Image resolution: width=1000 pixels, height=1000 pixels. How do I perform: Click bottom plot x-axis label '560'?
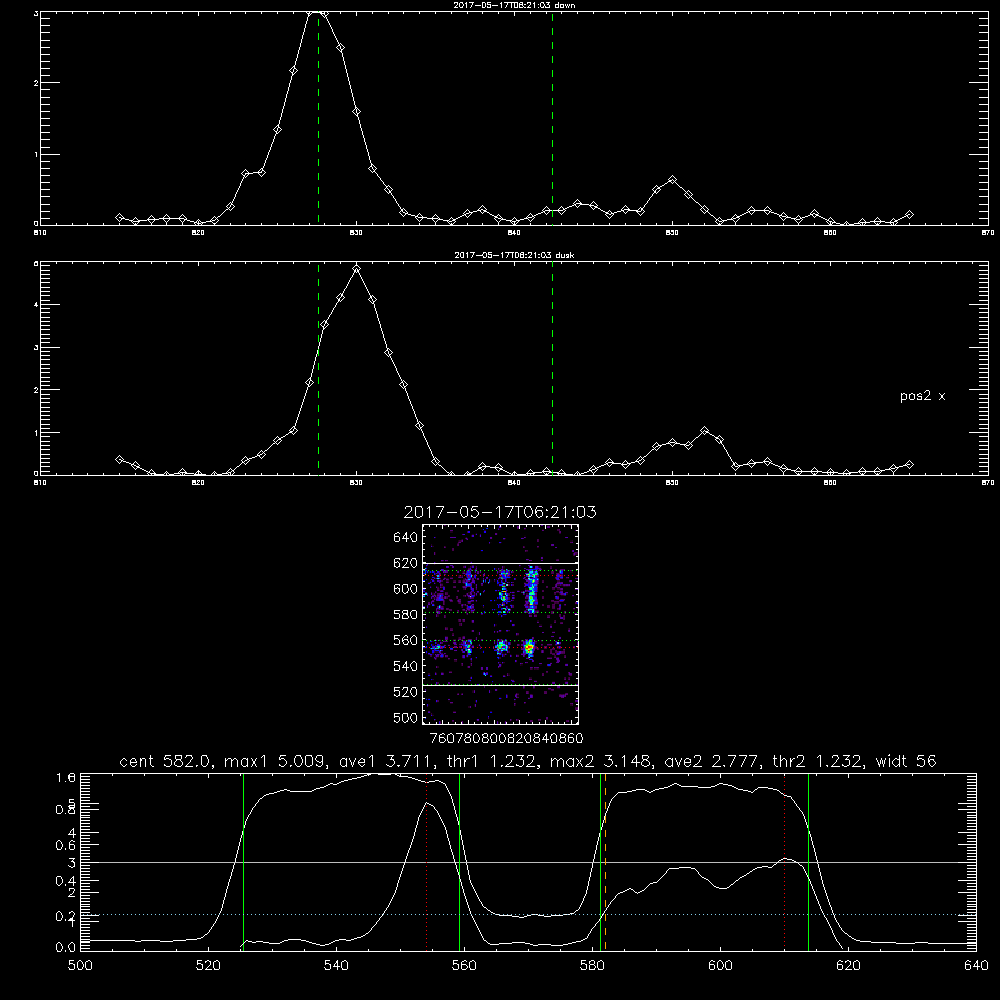pos(464,966)
